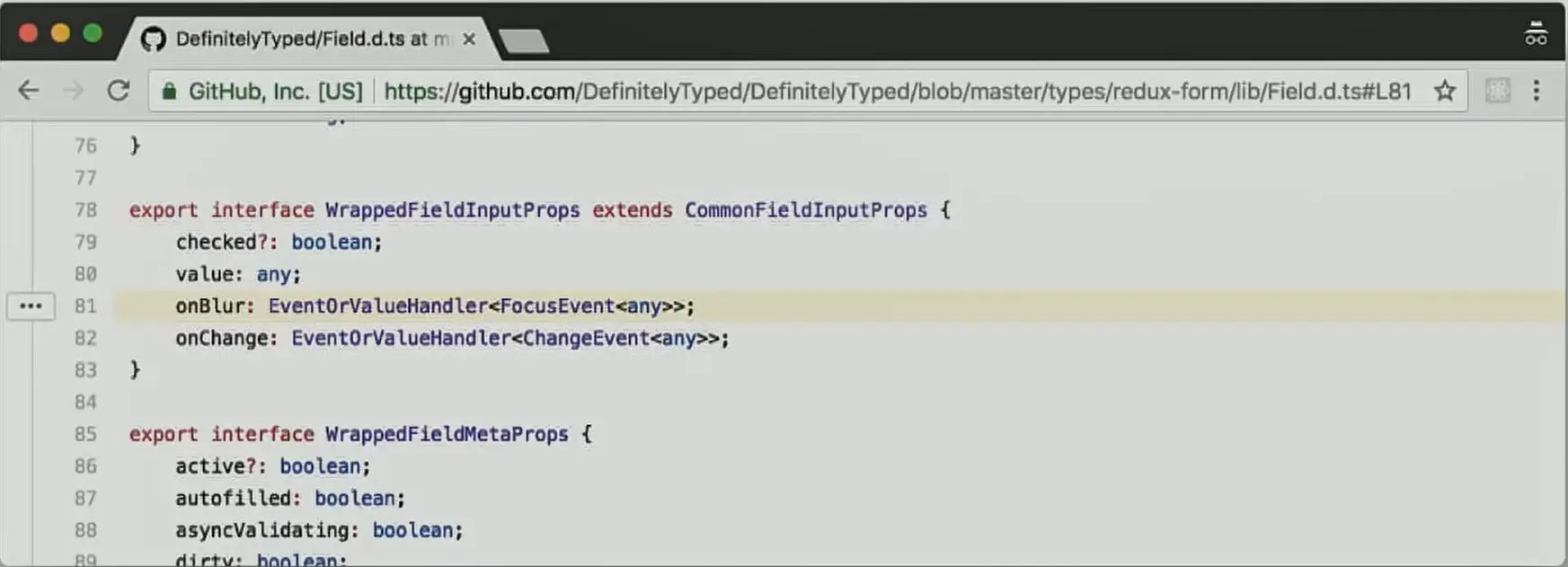This screenshot has height=567, width=1568.
Task: Reload the page with refresh icon
Action: [x=118, y=91]
